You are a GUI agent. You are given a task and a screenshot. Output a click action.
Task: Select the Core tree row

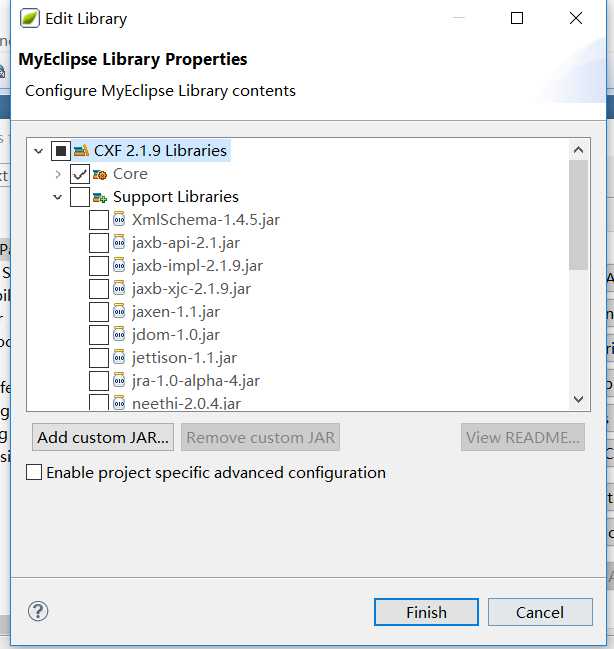click(x=130, y=174)
